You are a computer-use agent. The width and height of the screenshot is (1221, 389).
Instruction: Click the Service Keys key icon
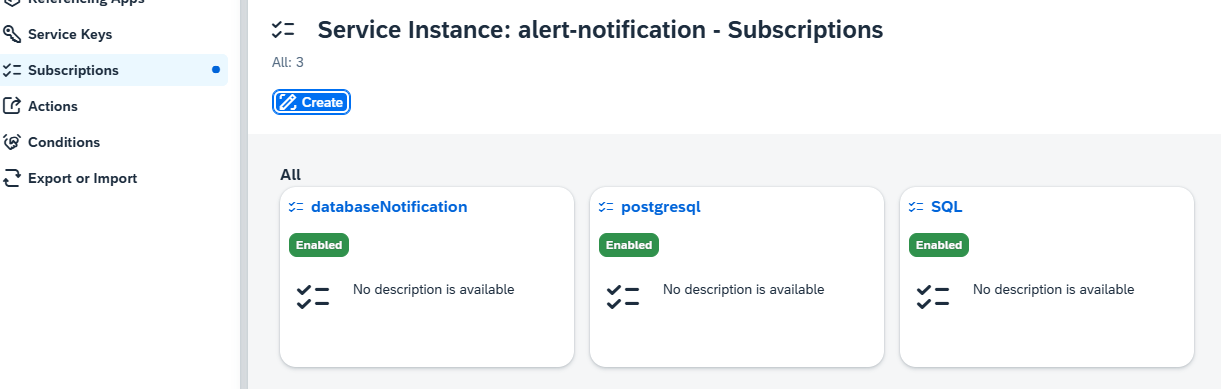12,34
